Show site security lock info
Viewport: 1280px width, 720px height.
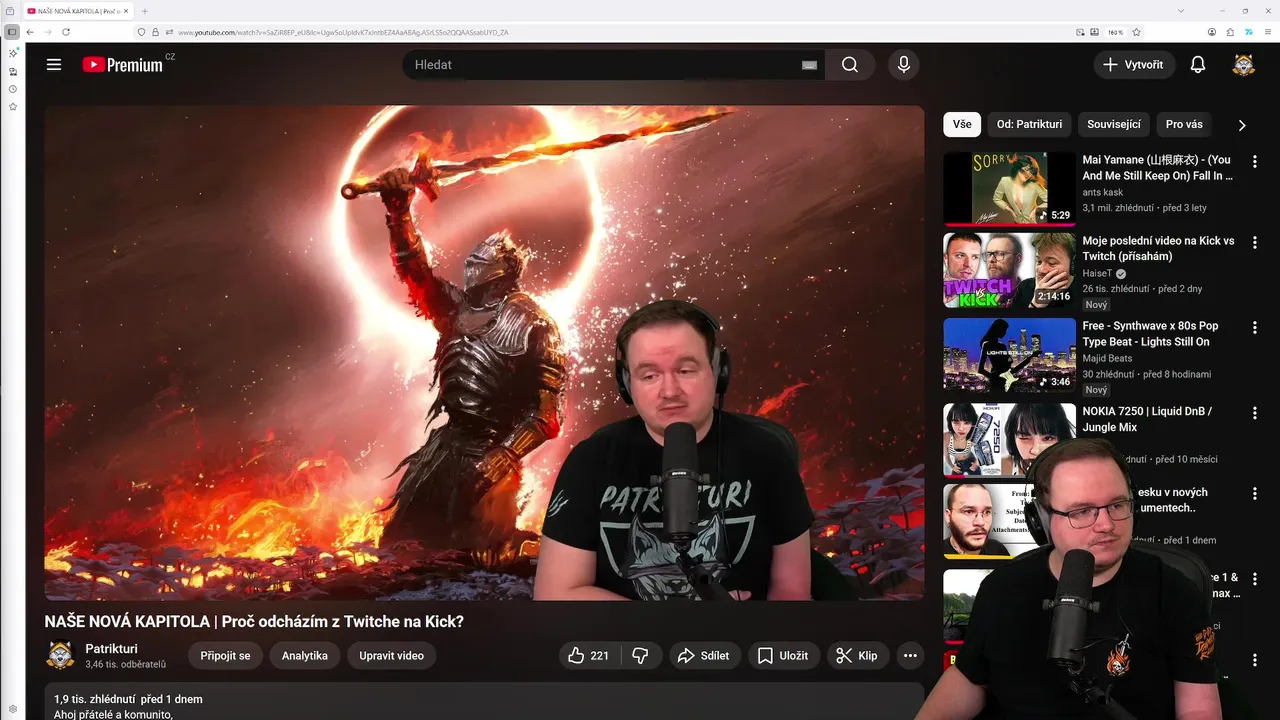(x=155, y=32)
